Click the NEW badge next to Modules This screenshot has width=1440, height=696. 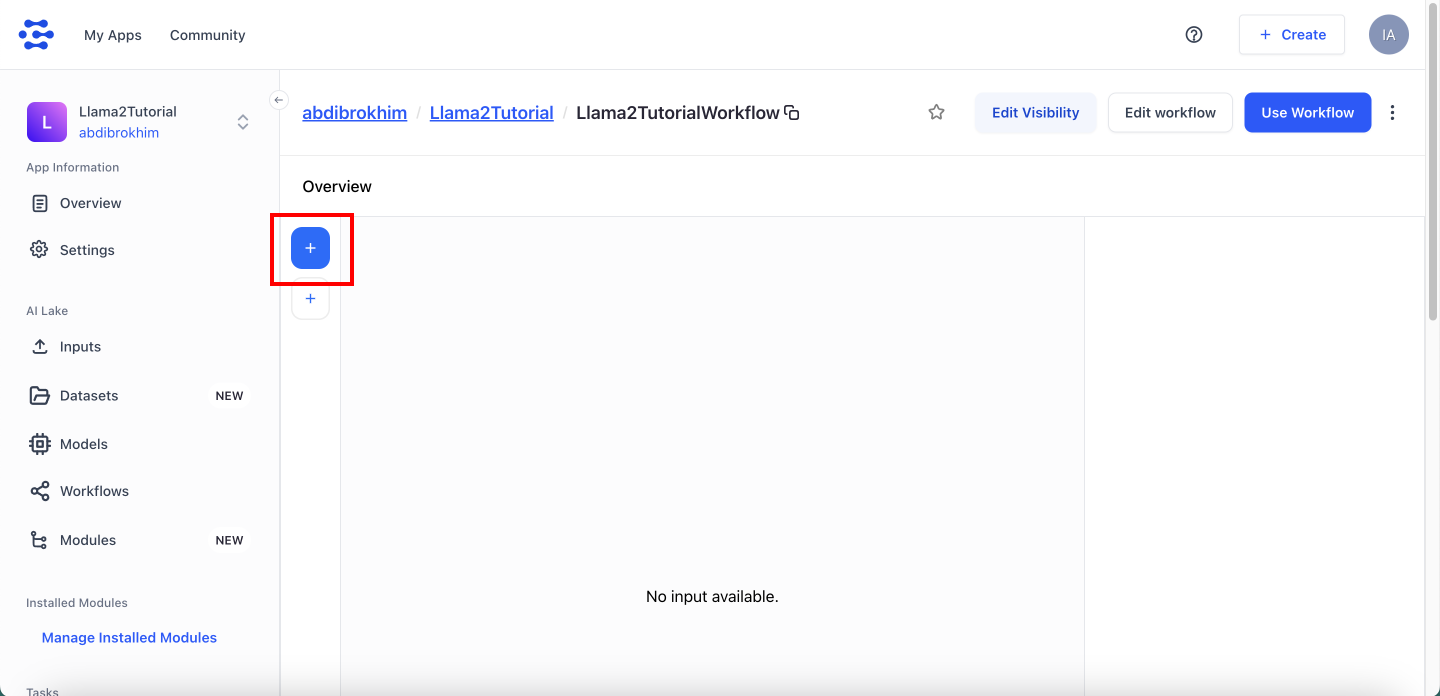pyautogui.click(x=230, y=540)
